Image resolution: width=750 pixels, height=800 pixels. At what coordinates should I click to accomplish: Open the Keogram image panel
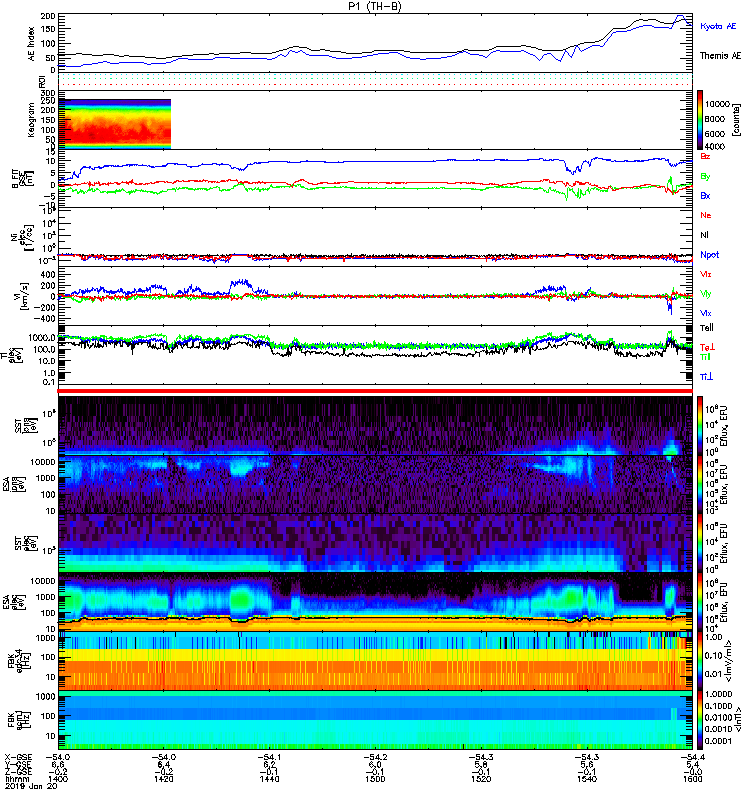point(376,120)
